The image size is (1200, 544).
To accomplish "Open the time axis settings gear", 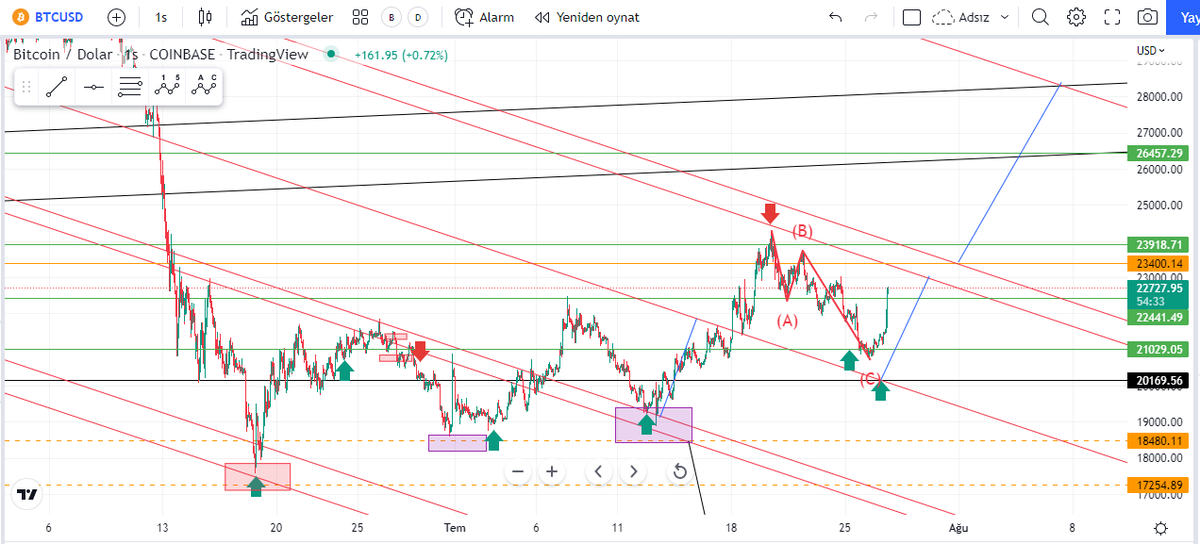I will coord(1160,528).
